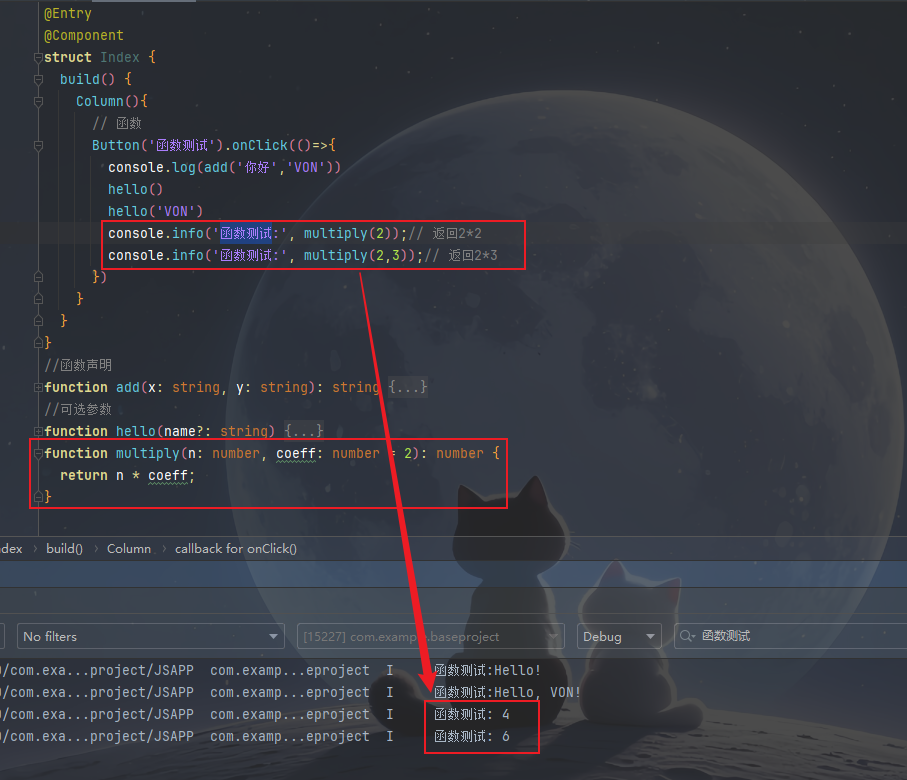Collapse the build() method fold marker

pos(38,79)
